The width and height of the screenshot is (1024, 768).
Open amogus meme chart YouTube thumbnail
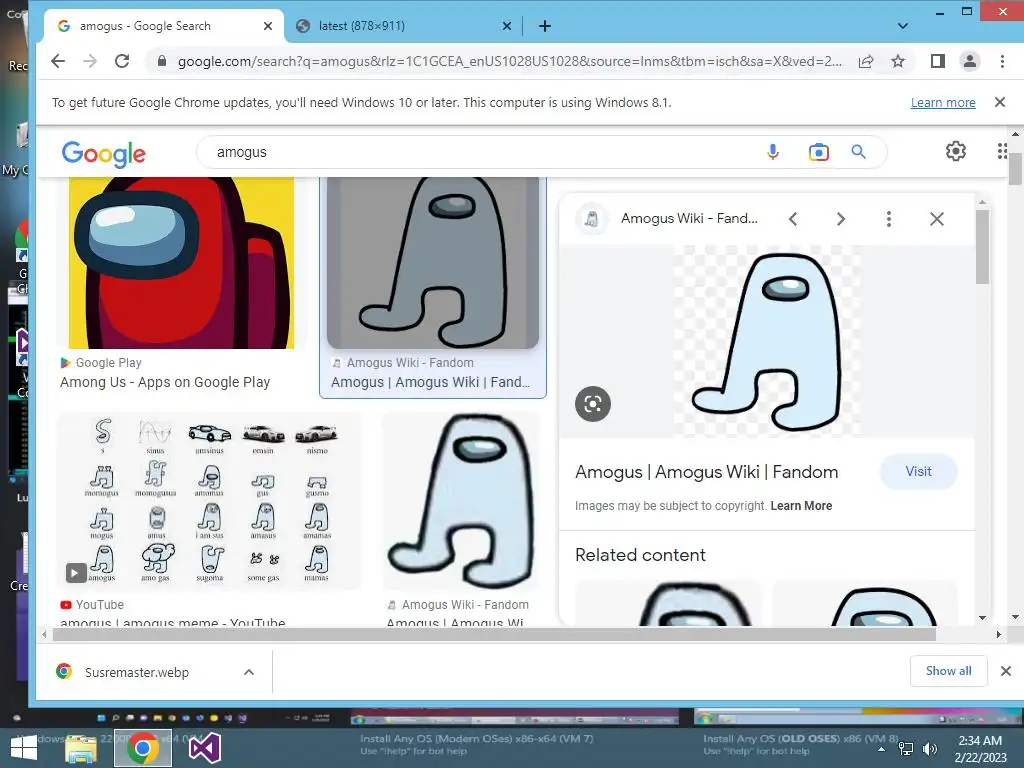[209, 501]
